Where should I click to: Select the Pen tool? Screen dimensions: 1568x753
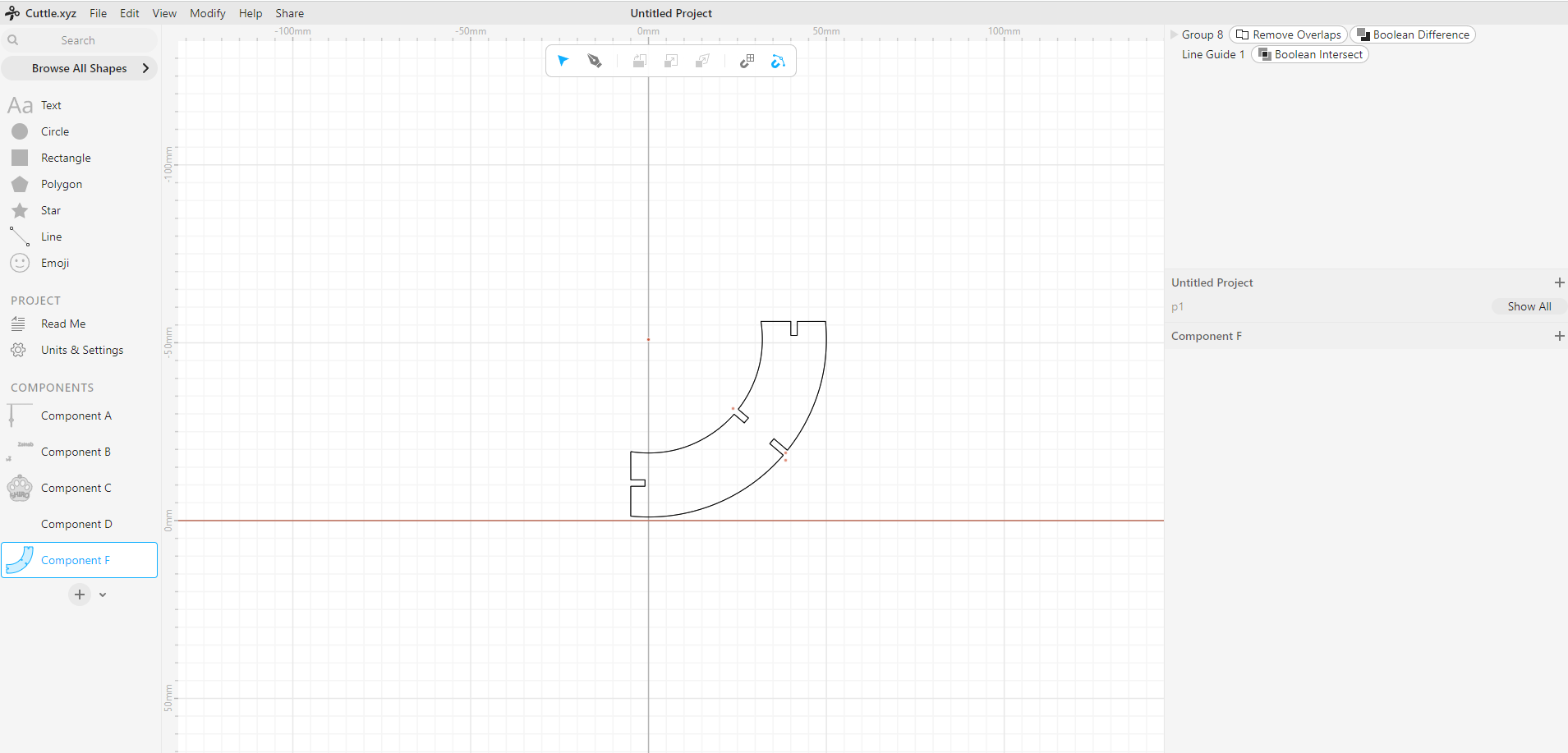[x=595, y=61]
